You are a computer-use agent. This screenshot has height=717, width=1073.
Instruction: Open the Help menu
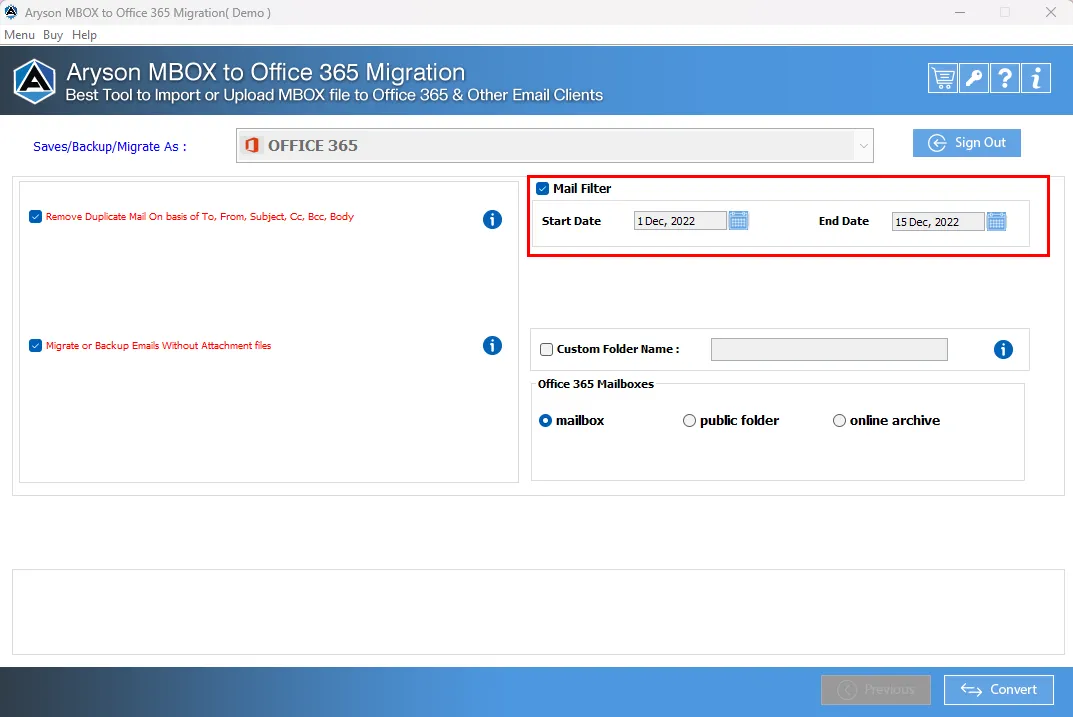click(84, 35)
